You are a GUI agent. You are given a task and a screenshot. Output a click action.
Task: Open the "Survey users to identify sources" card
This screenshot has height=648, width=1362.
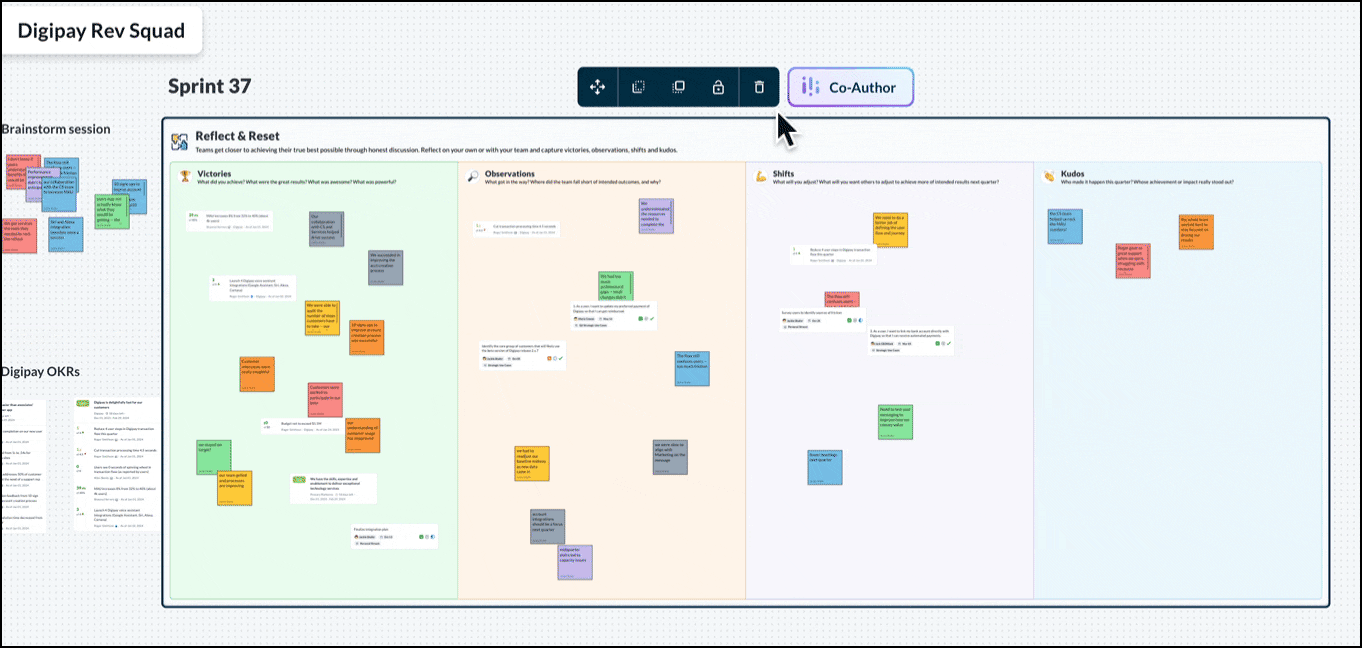click(821, 318)
